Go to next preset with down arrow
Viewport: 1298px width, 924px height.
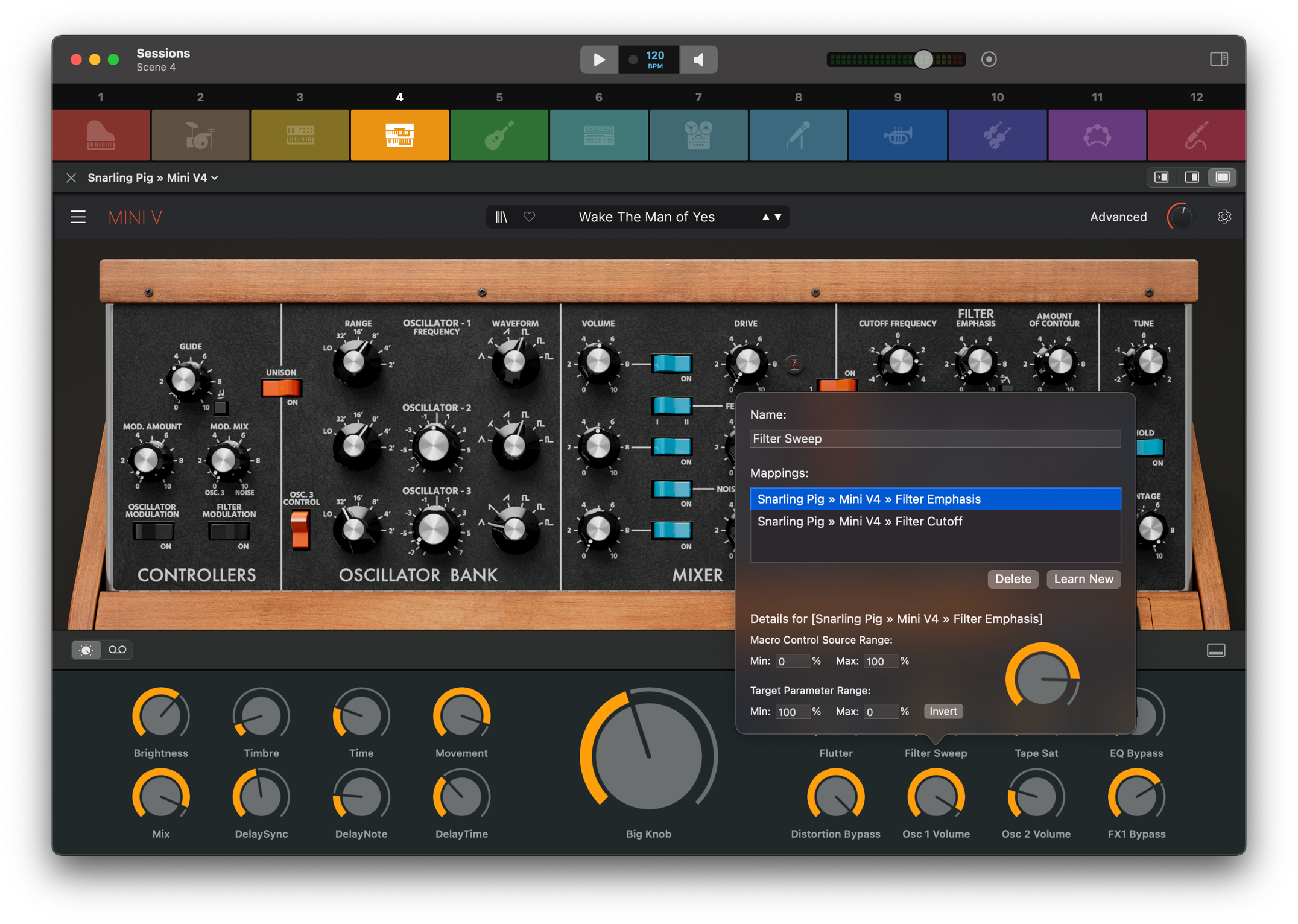[778, 217]
